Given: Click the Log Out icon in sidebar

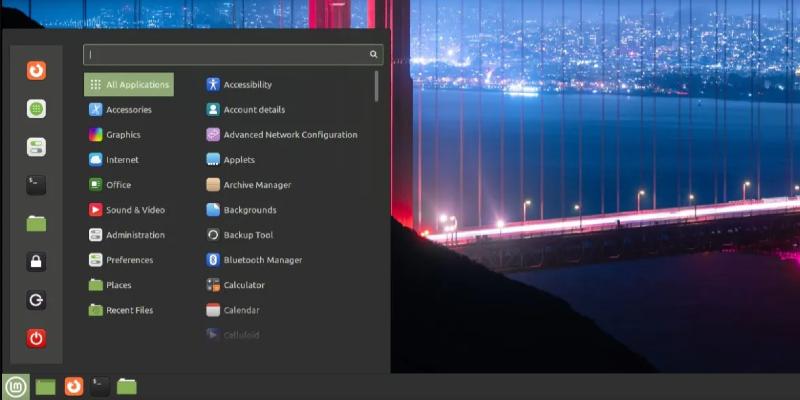Looking at the screenshot, I should click(x=36, y=300).
